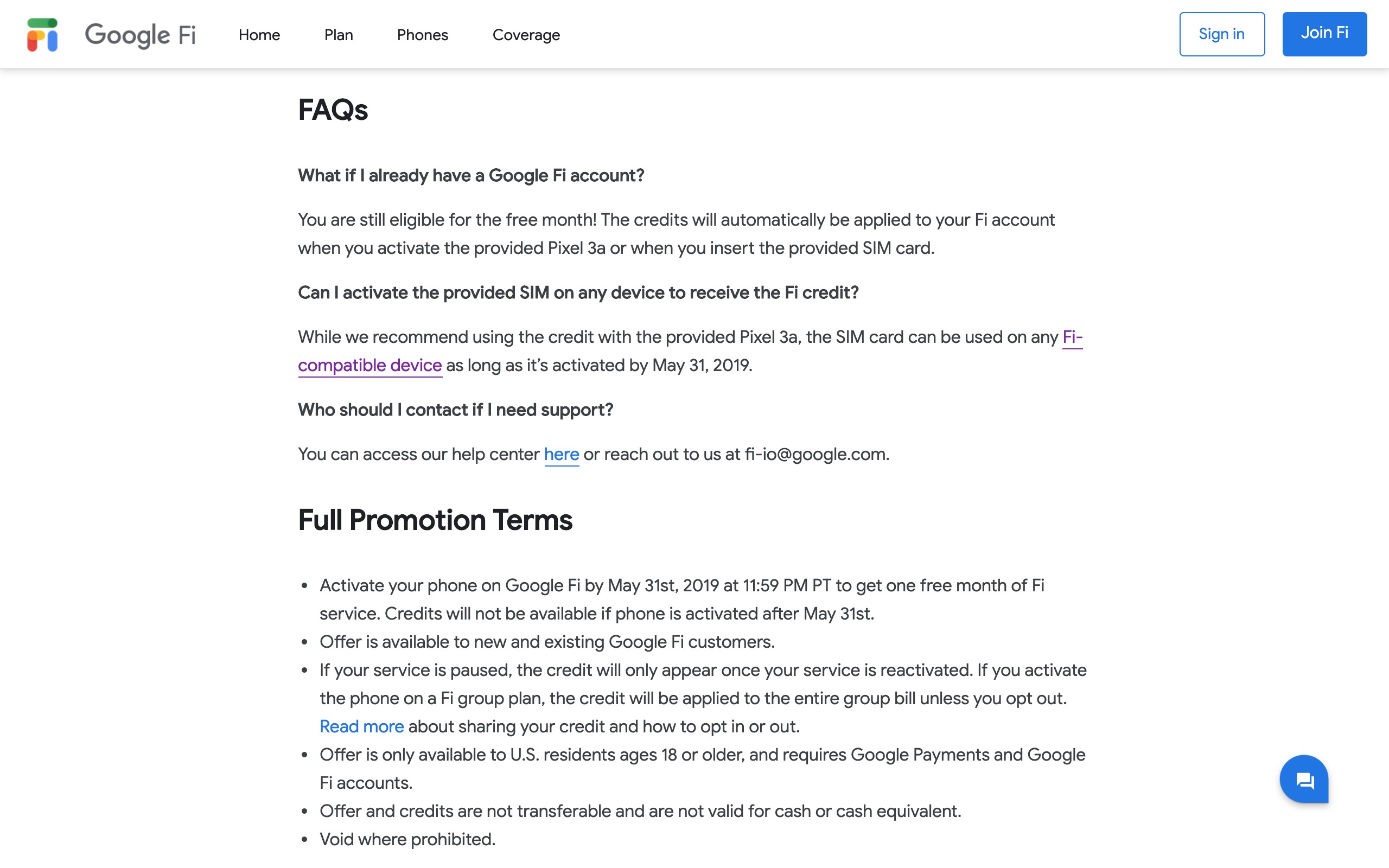
Task: Click the FAQs heading
Action: point(333,110)
